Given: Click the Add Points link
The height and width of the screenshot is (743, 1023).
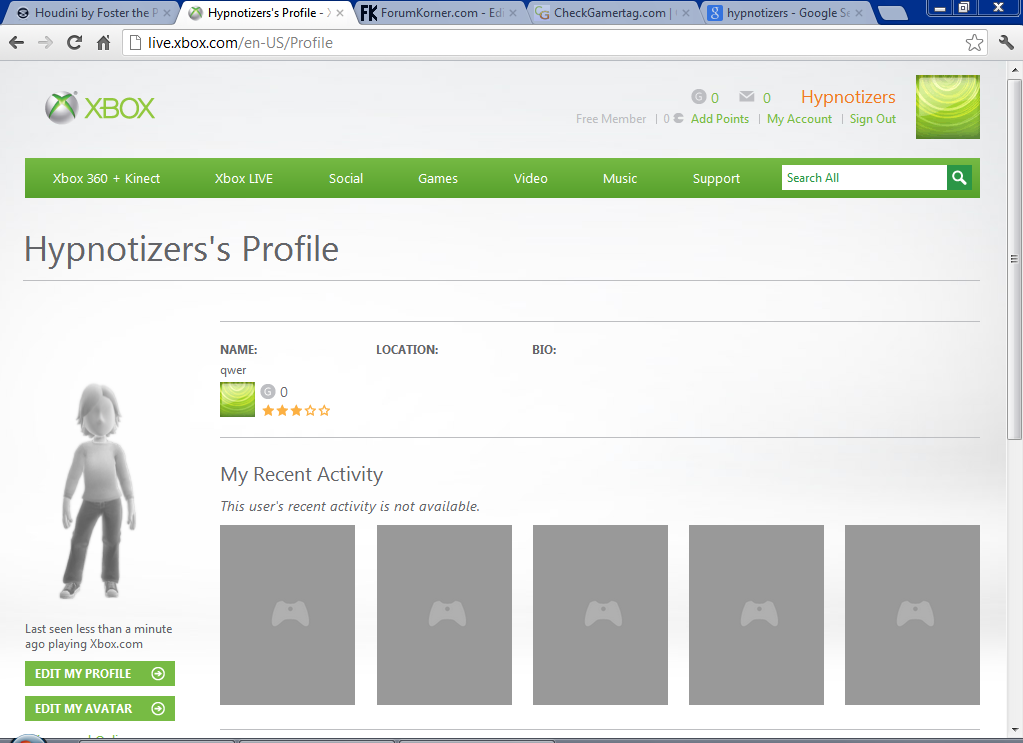Looking at the screenshot, I should coord(720,119).
